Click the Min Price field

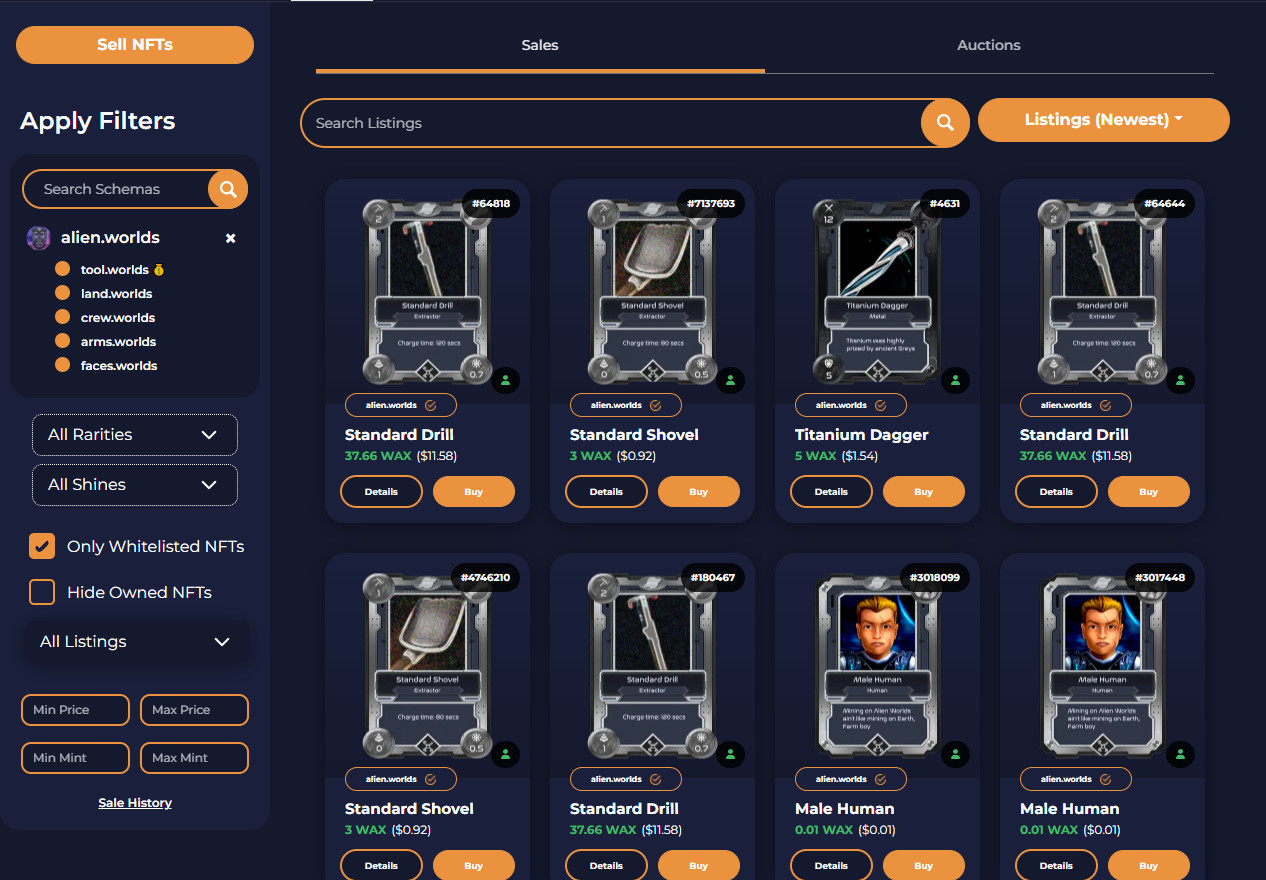(75, 710)
